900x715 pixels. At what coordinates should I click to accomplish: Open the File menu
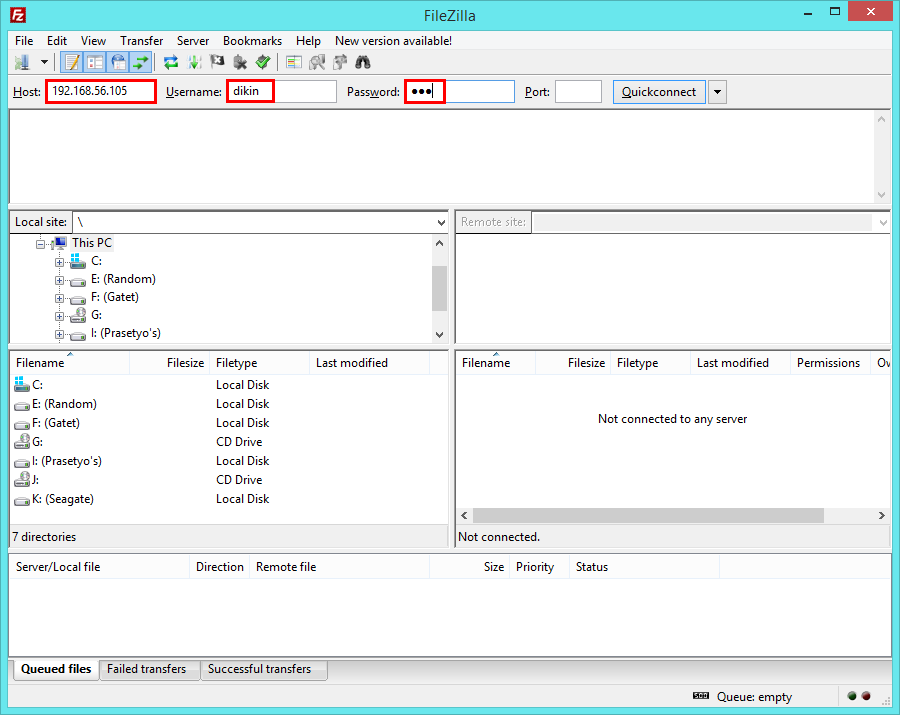coord(24,41)
